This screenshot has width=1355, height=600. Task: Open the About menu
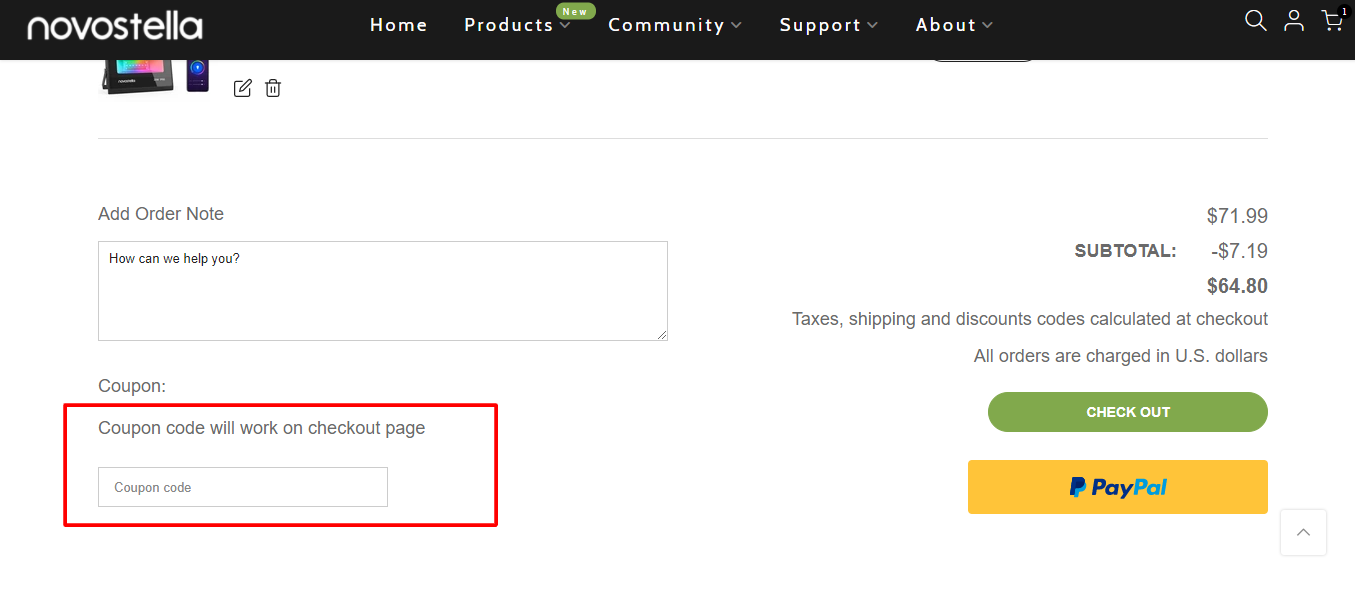point(946,25)
